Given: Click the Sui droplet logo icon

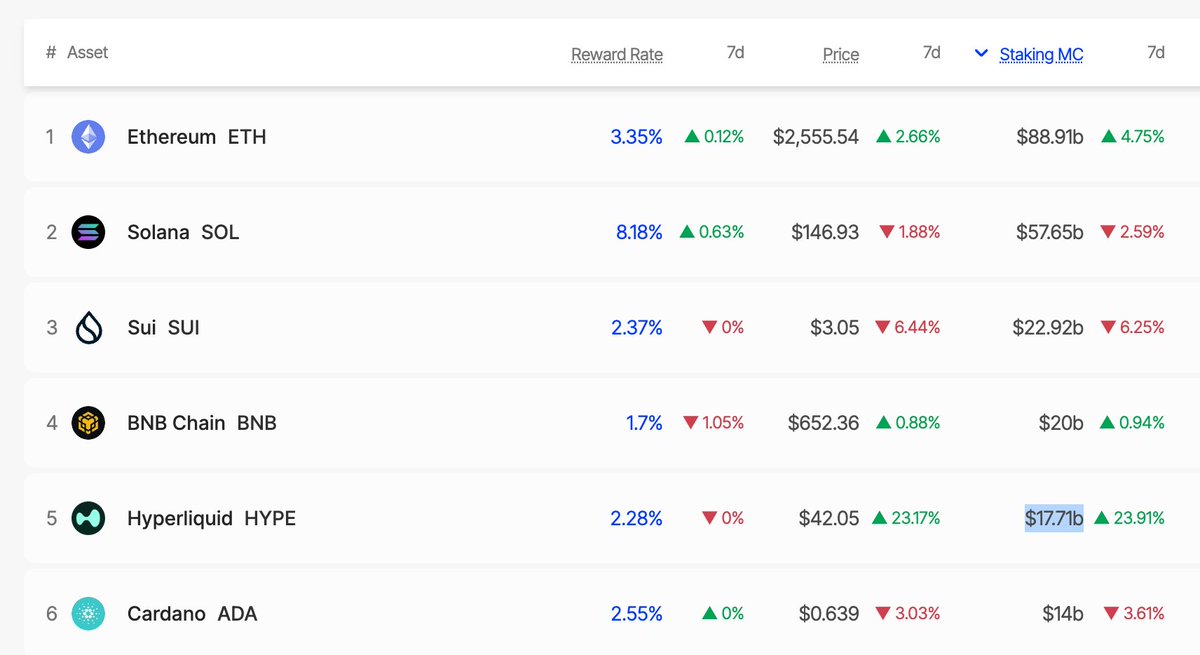Looking at the screenshot, I should [x=88, y=328].
